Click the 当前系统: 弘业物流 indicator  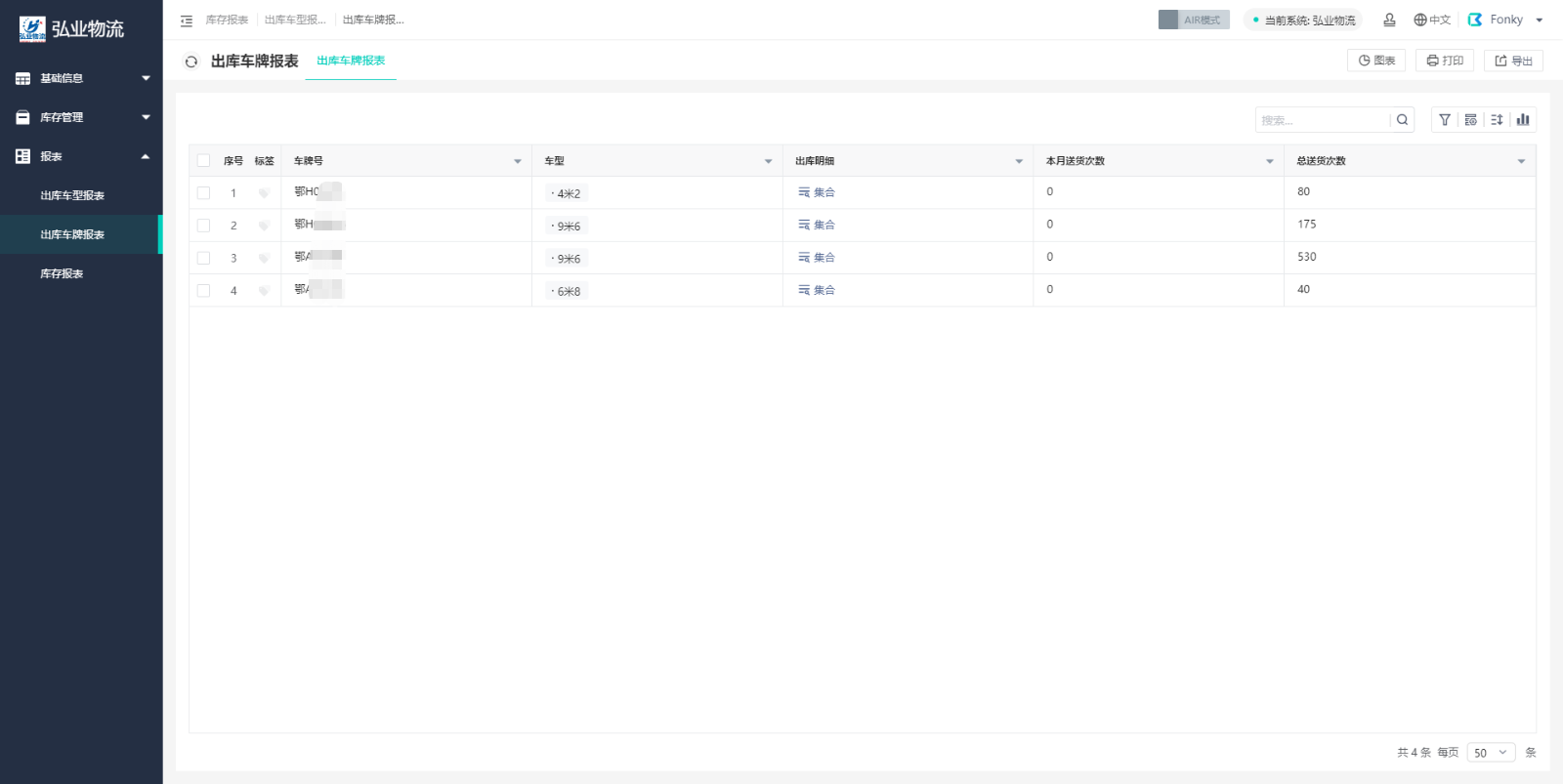point(1303,20)
